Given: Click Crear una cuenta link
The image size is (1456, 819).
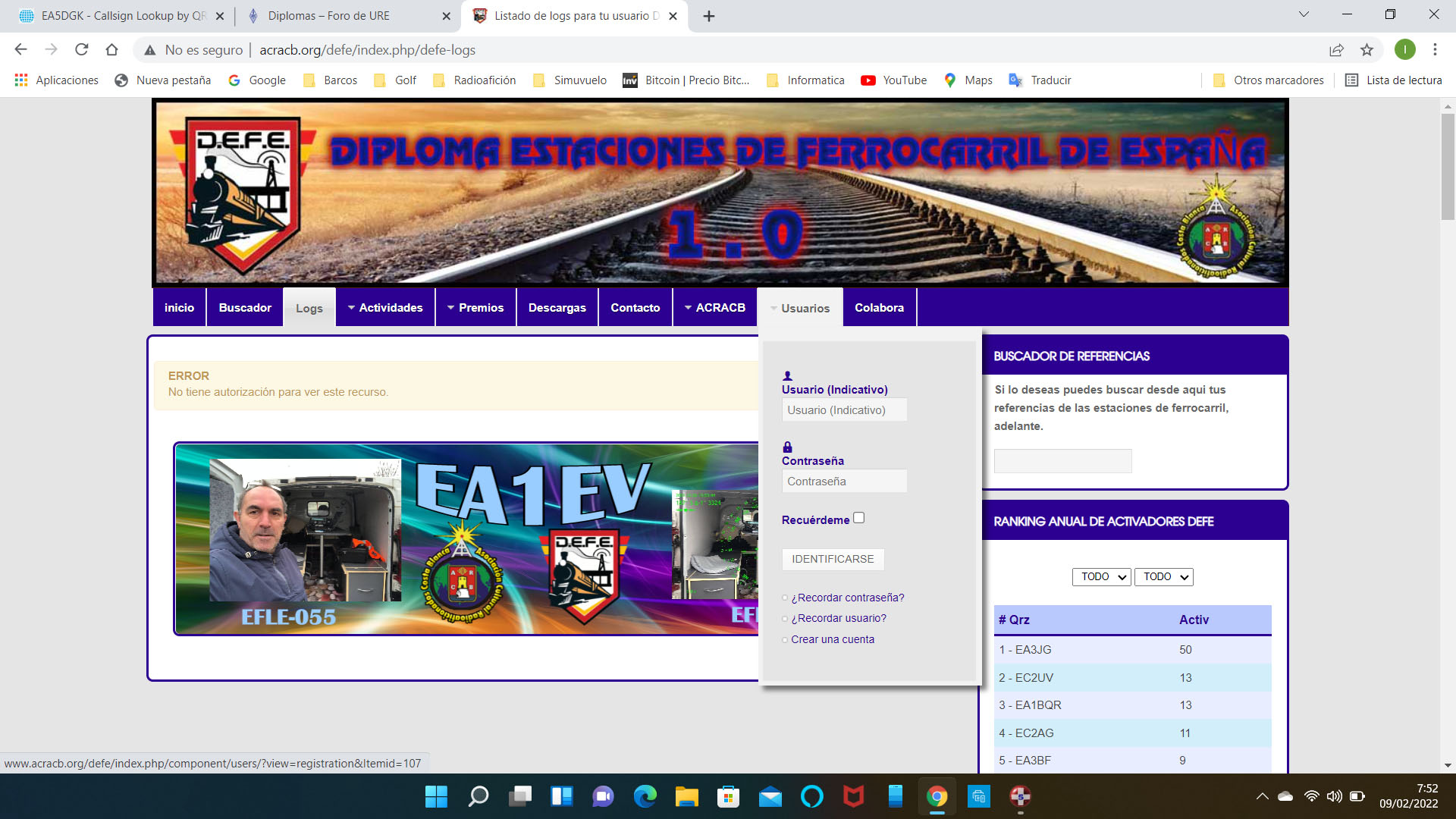Looking at the screenshot, I should pos(833,639).
